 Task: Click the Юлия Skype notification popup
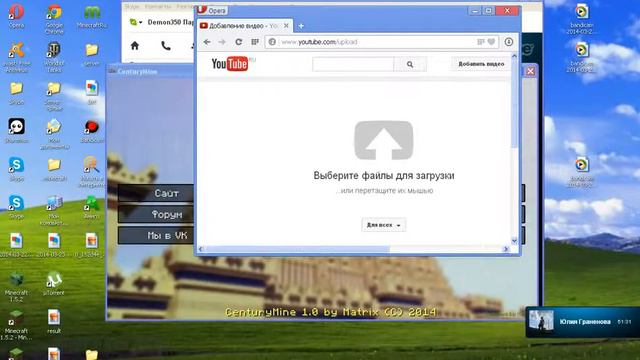[582, 322]
